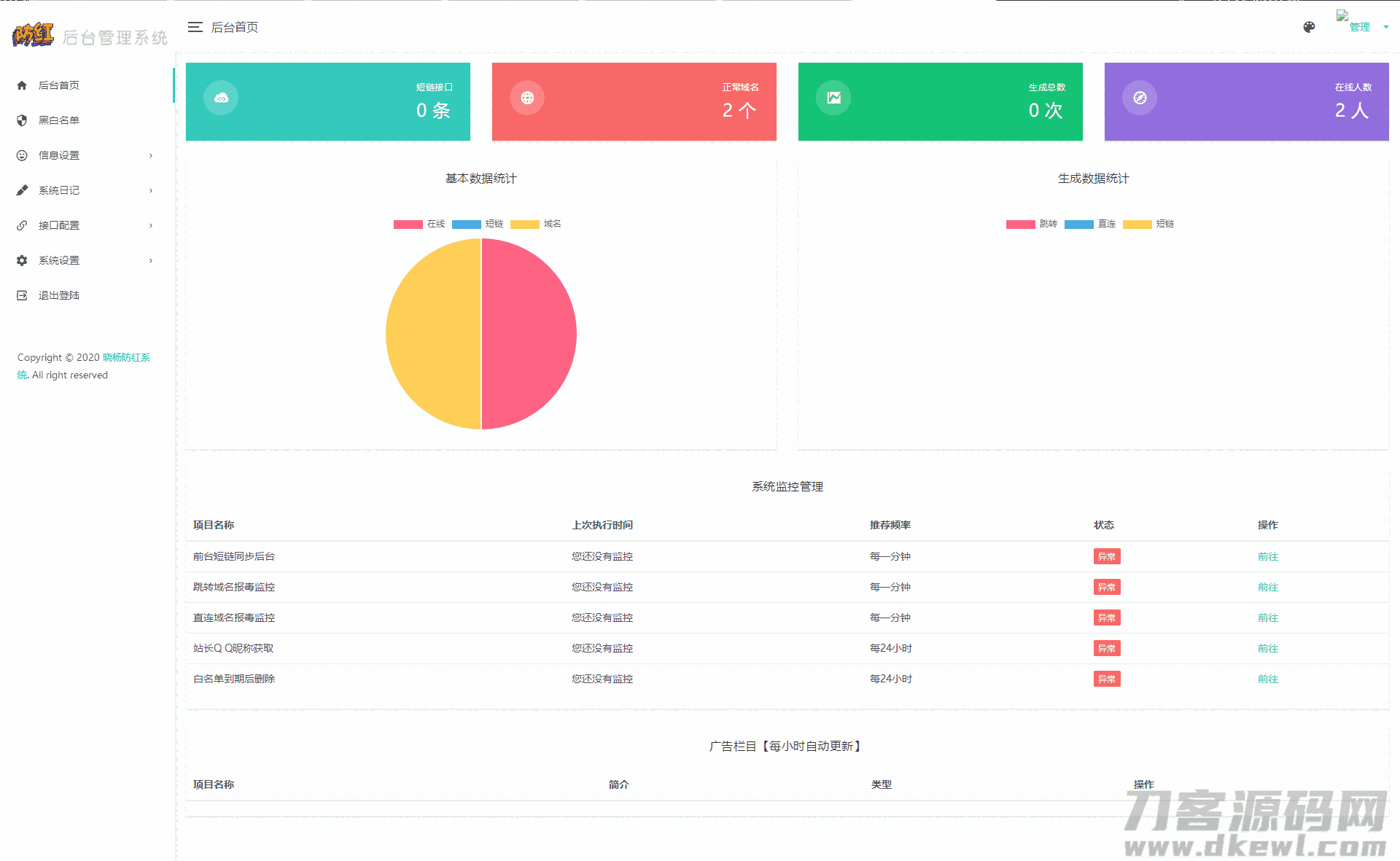
Task: Click 异常 status badge for 白名单到期后删除
Action: pos(1106,679)
